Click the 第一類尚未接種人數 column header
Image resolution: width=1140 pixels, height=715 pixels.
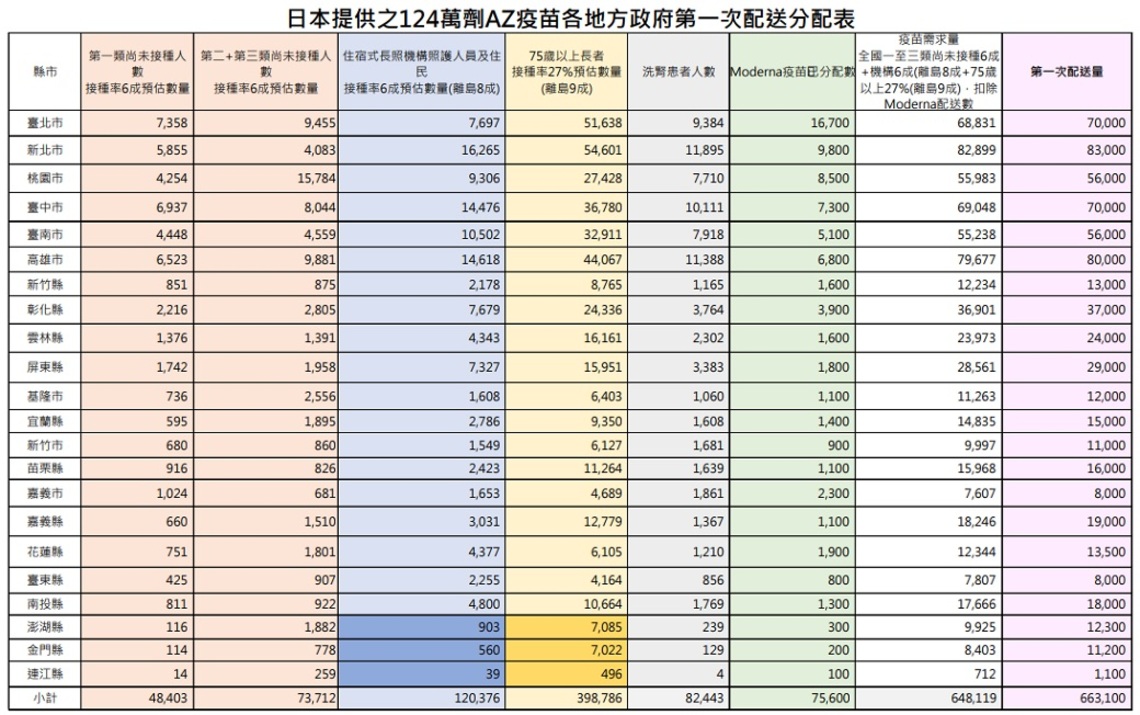click(x=137, y=71)
